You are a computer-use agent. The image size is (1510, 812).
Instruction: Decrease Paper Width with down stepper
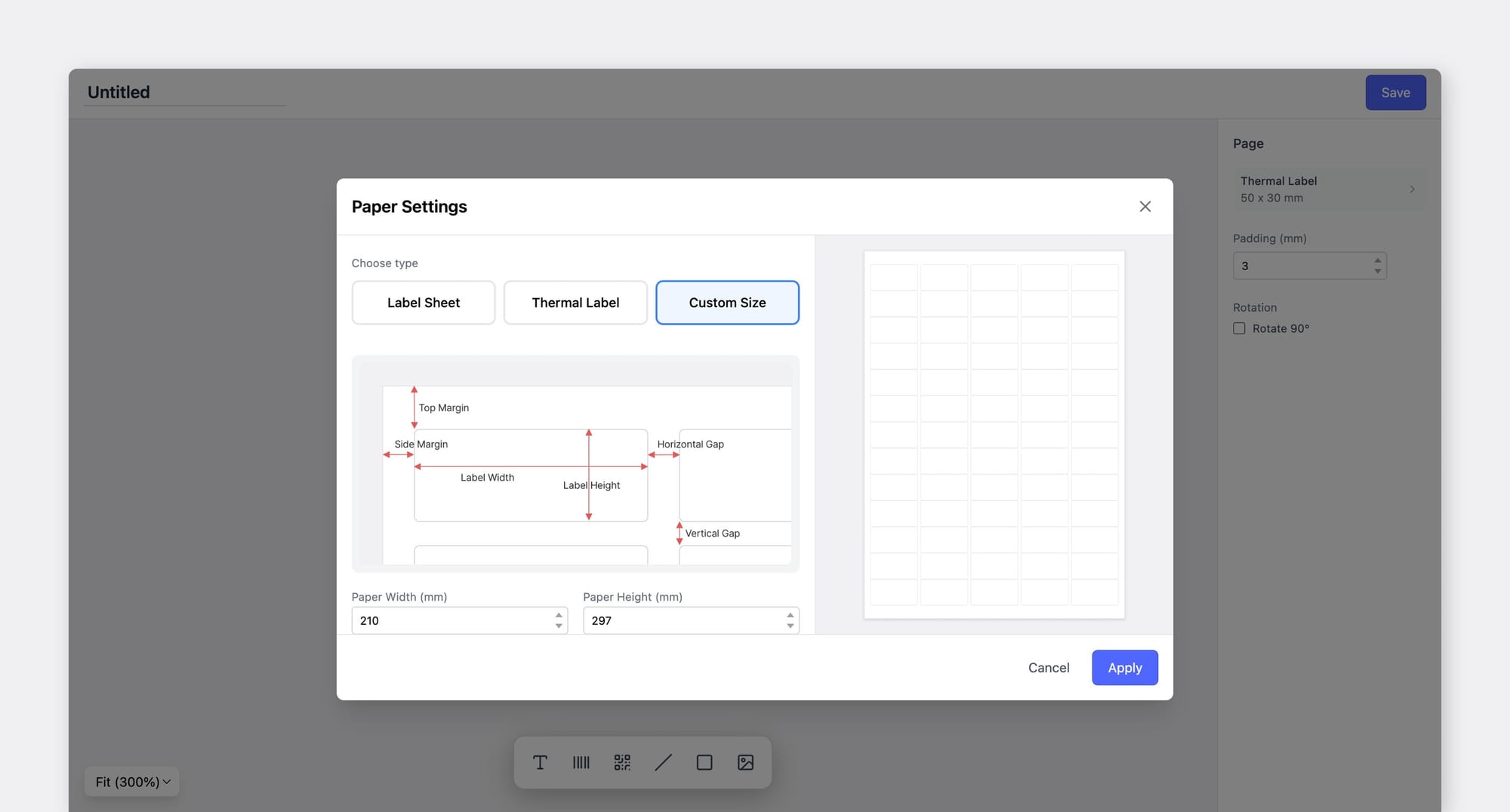coord(559,626)
